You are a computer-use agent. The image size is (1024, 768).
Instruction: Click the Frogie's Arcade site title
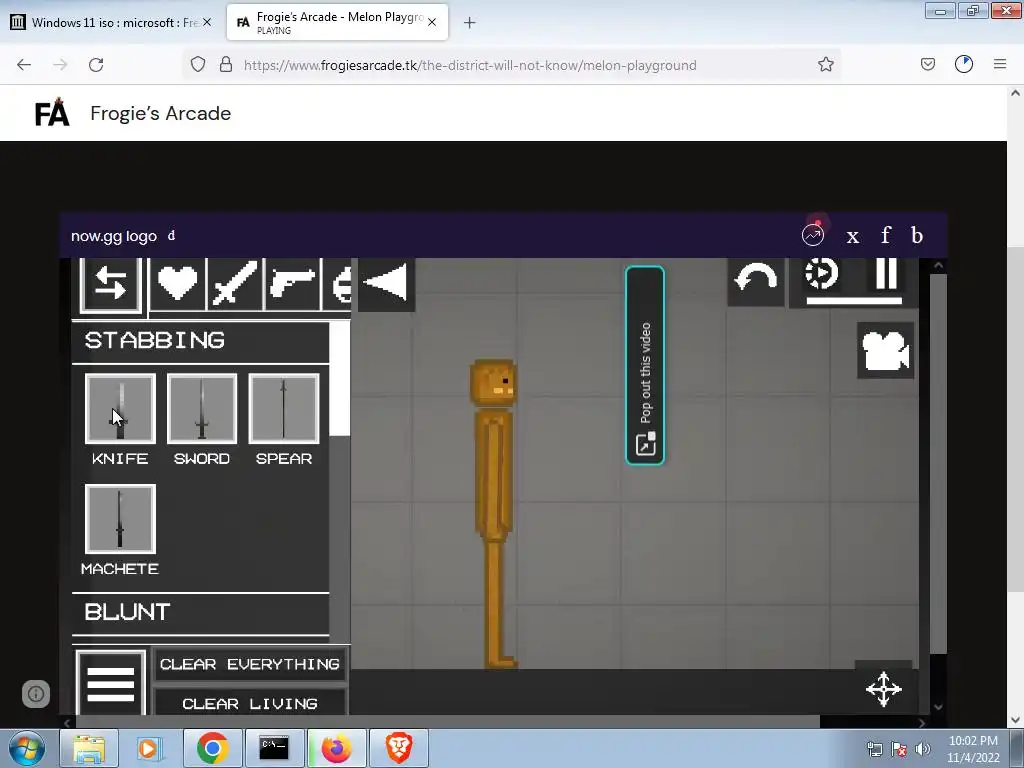pos(161,114)
